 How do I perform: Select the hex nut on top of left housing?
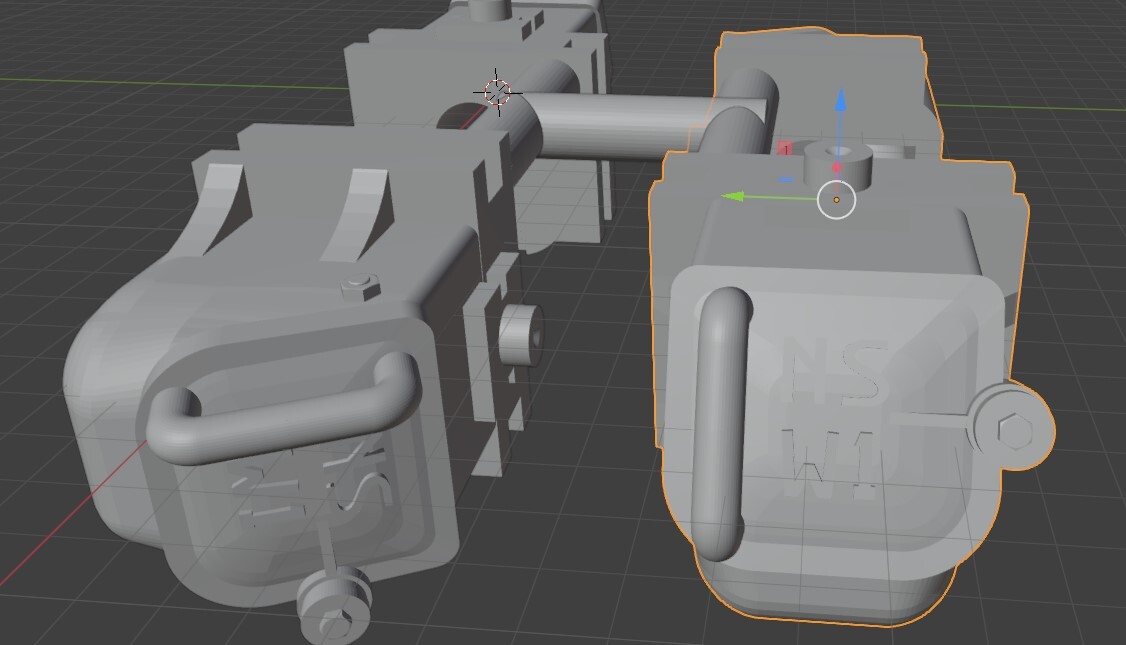pyautogui.click(x=360, y=286)
